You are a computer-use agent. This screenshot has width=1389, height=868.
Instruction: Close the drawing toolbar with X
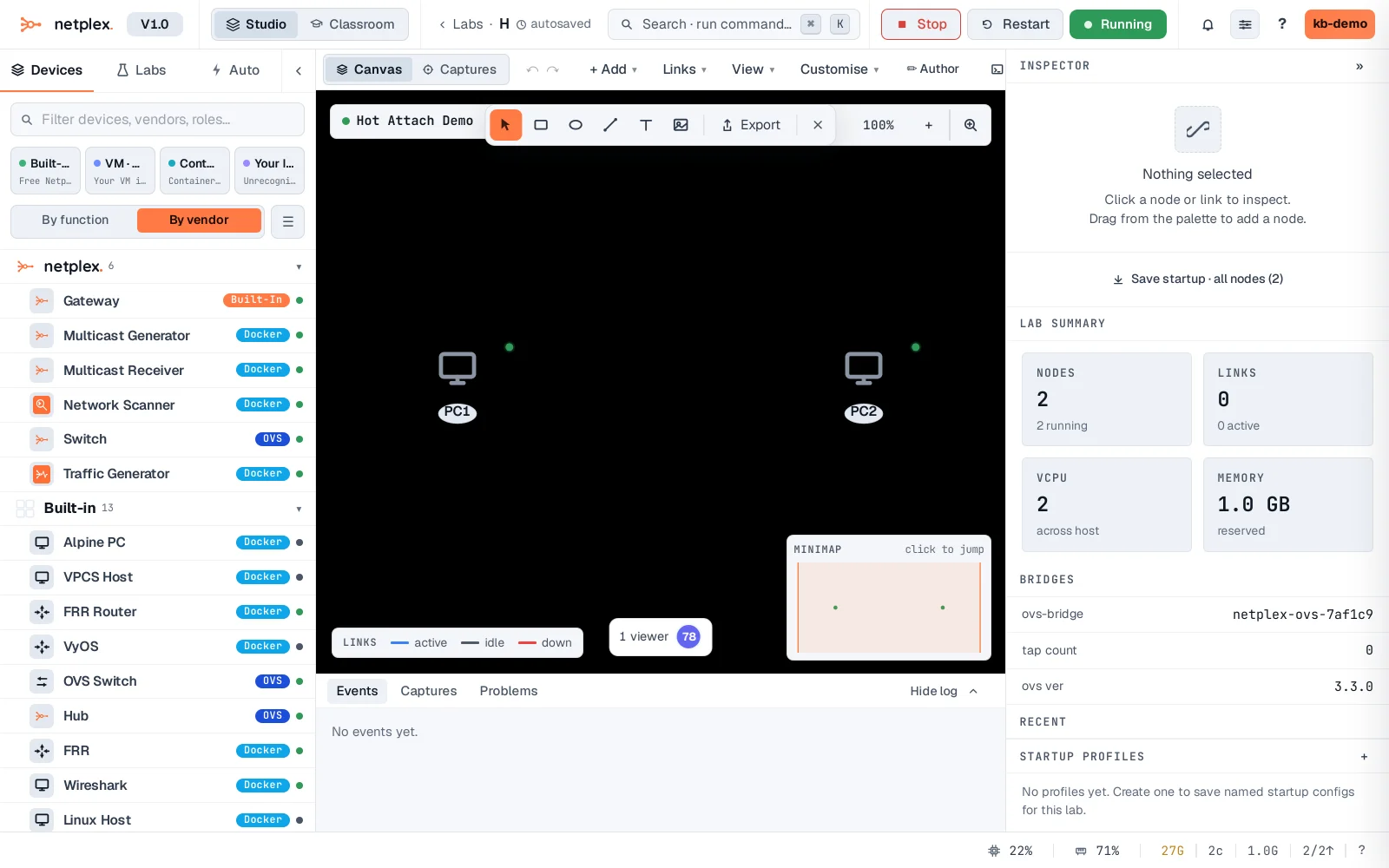coord(818,125)
